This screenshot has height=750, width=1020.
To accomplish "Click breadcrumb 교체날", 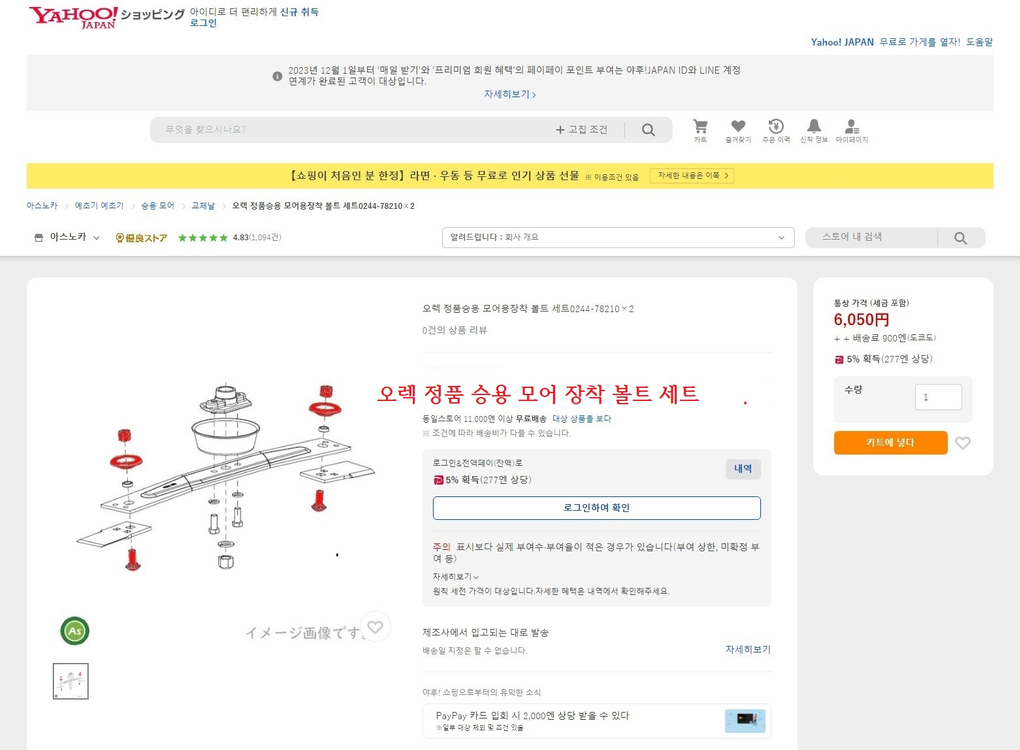I will (203, 206).
